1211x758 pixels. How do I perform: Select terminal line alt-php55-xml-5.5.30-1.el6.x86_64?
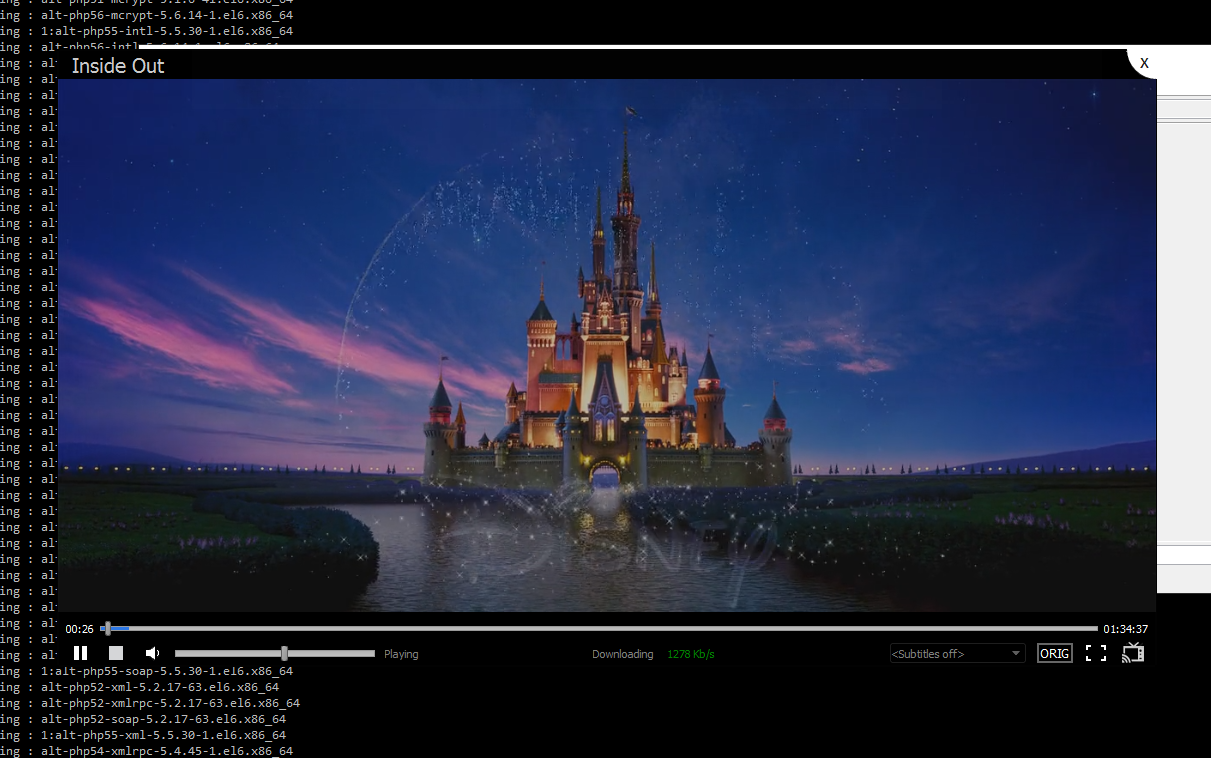pyautogui.click(x=163, y=735)
